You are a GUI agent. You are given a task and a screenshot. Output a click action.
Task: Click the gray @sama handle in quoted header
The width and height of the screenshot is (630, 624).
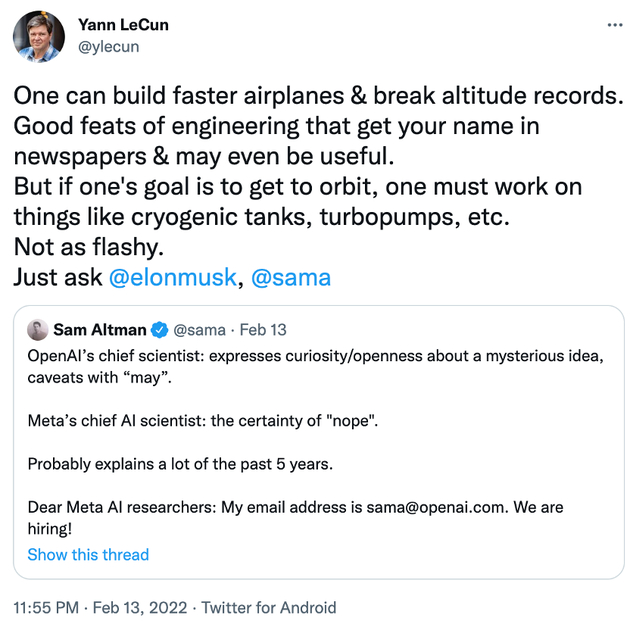[x=200, y=330]
